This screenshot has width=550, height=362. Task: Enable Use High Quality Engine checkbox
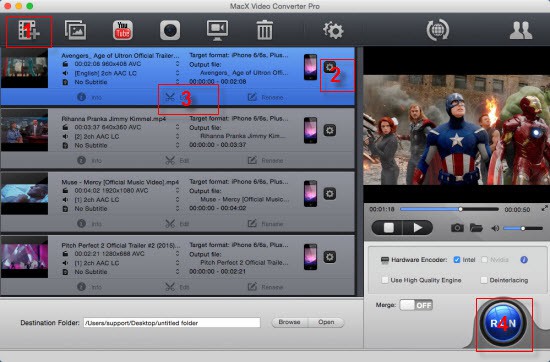[x=385, y=280]
